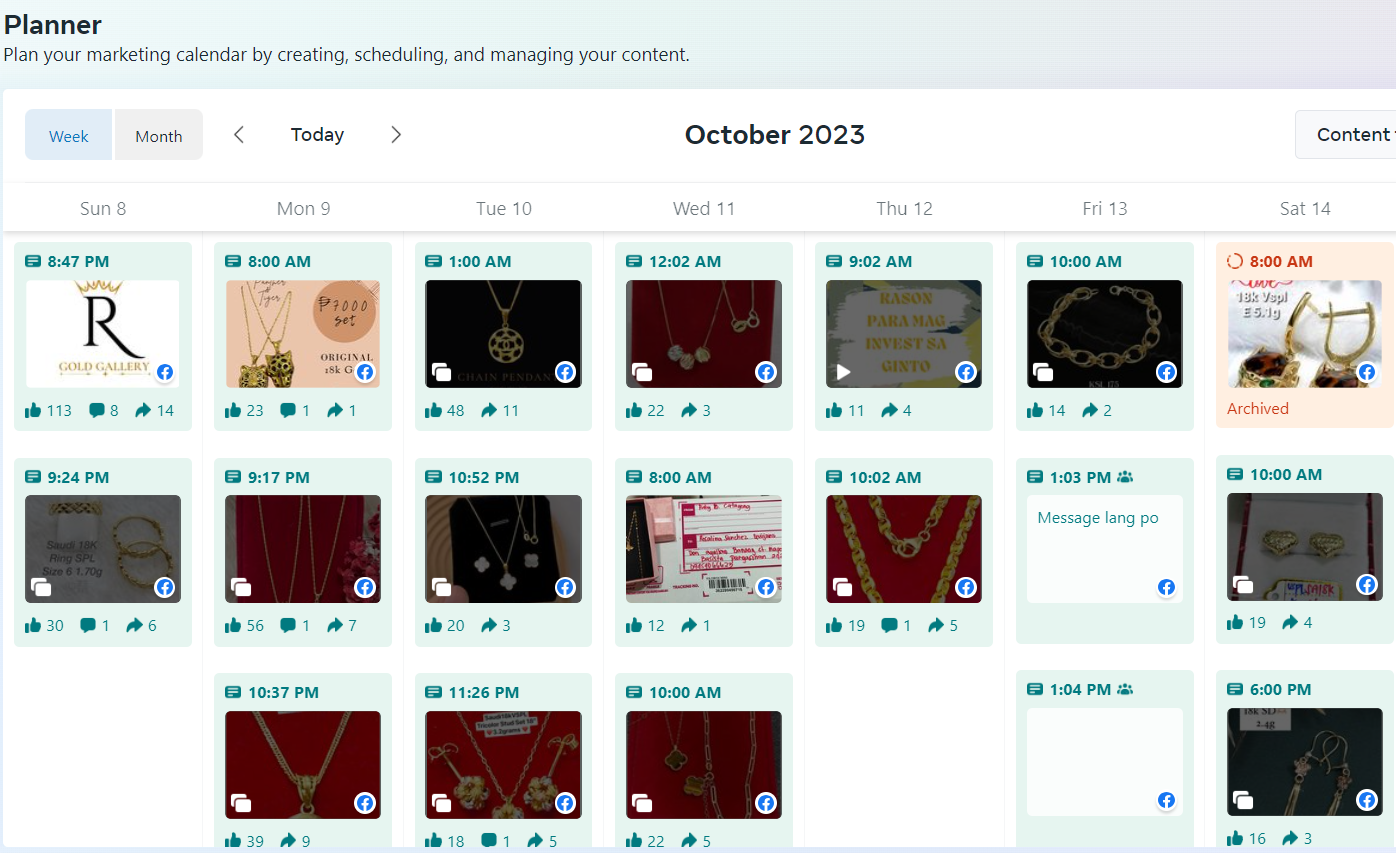Click the group icon beside 1:04 PM

point(1125,689)
